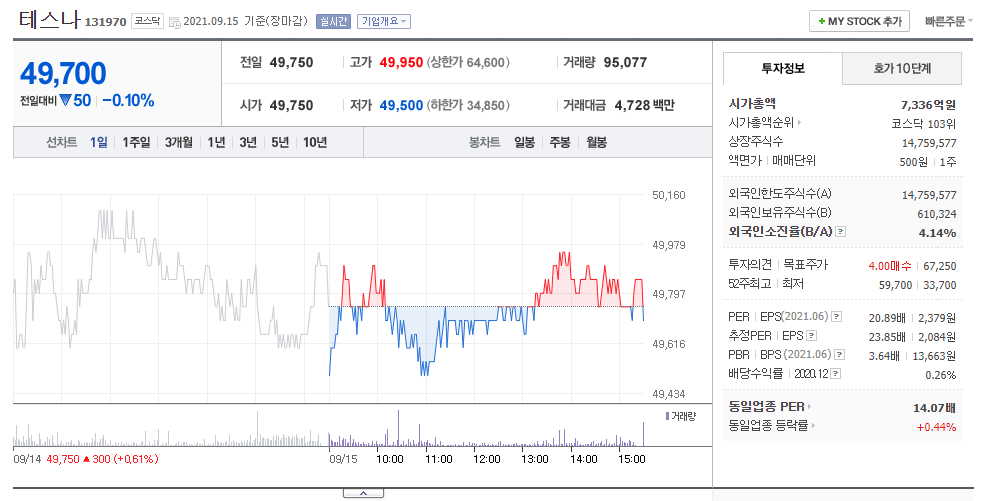This screenshot has height=501, width=993.
Task: Click the 13:00 time marker on chart
Action: point(534,459)
